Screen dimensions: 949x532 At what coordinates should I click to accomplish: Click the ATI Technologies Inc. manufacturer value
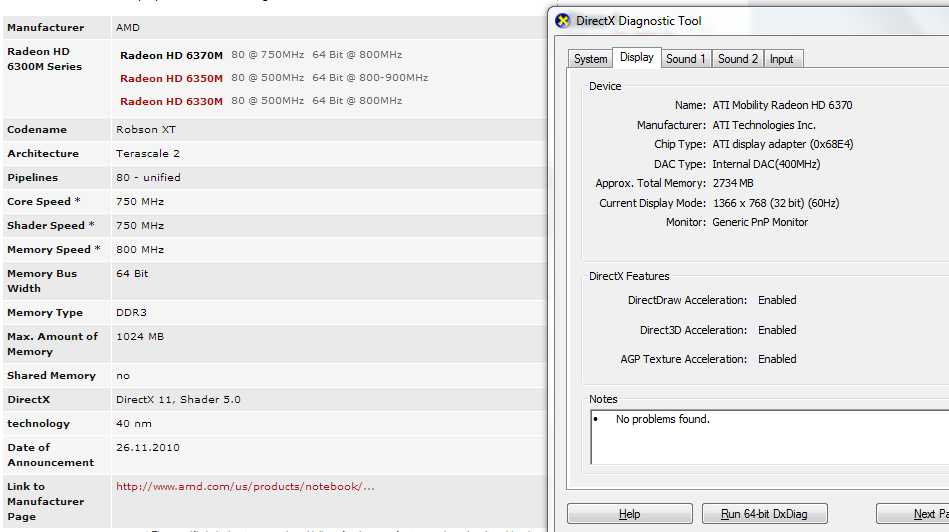point(764,125)
